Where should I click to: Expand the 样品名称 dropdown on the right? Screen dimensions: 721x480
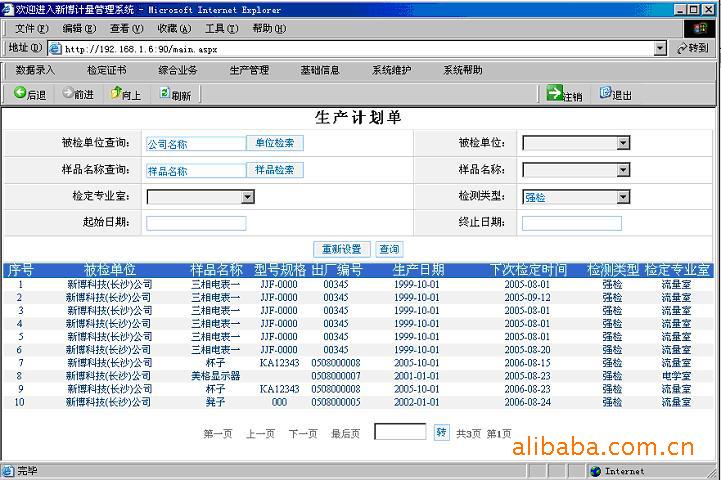(x=622, y=170)
